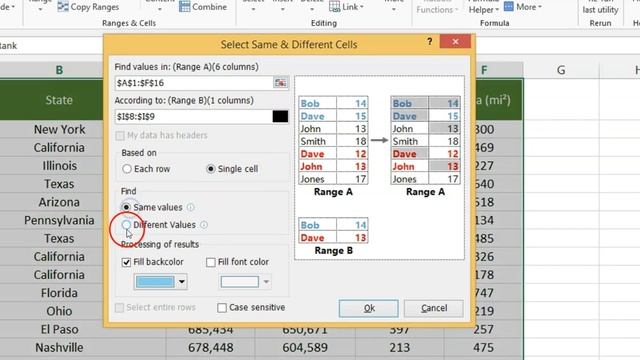Click the cell with 678,448
This screenshot has width=640, height=360.
point(211,348)
